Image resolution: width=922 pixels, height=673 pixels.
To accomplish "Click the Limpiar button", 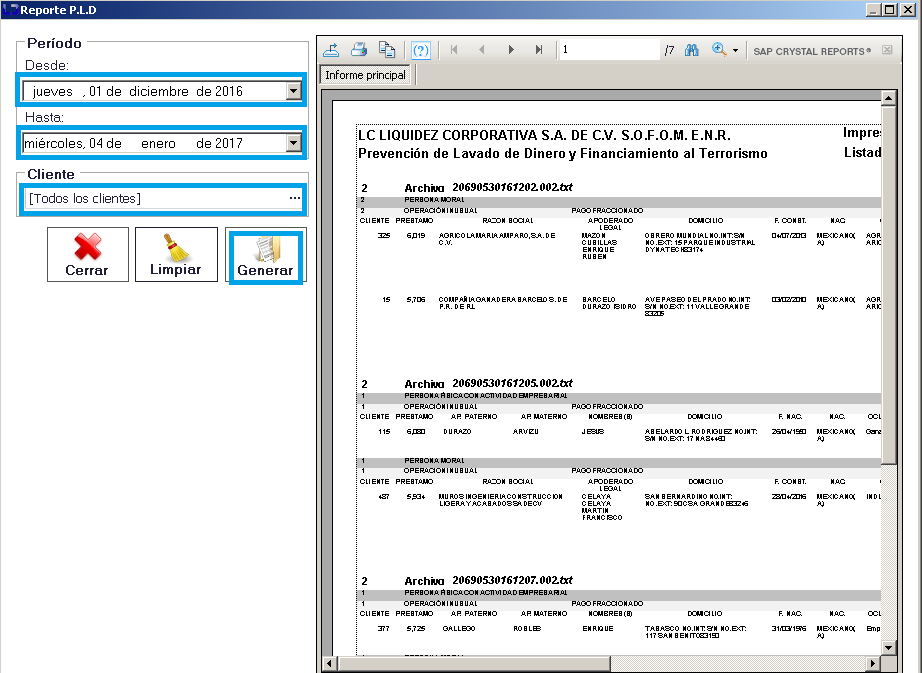I will tap(176, 255).
